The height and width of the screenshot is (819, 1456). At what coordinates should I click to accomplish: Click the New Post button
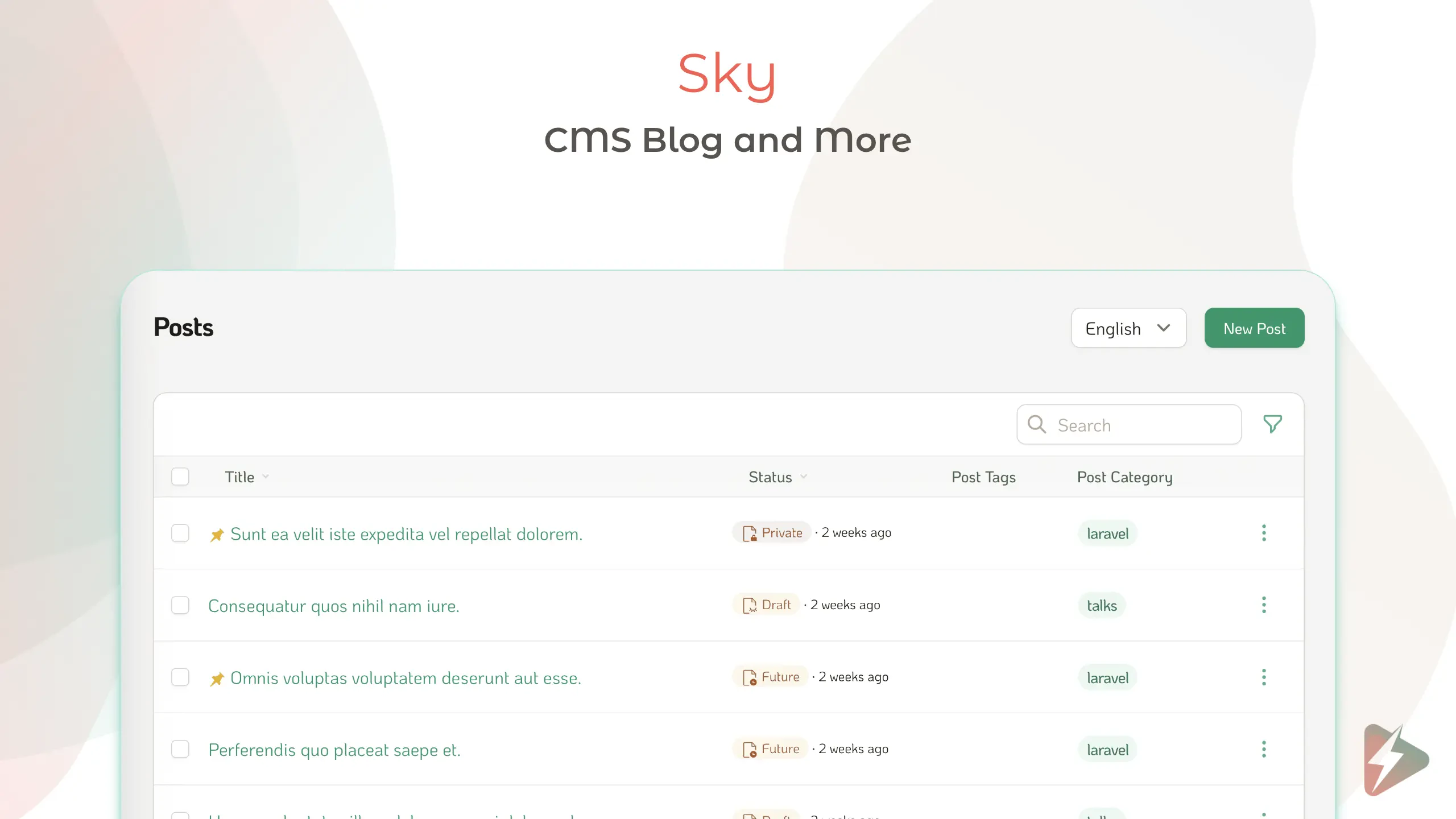tap(1254, 327)
